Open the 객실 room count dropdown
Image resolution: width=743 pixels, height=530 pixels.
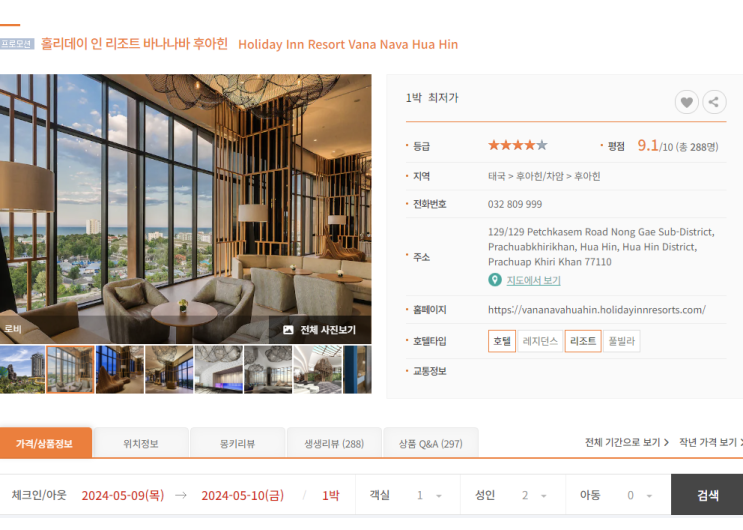coord(429,495)
